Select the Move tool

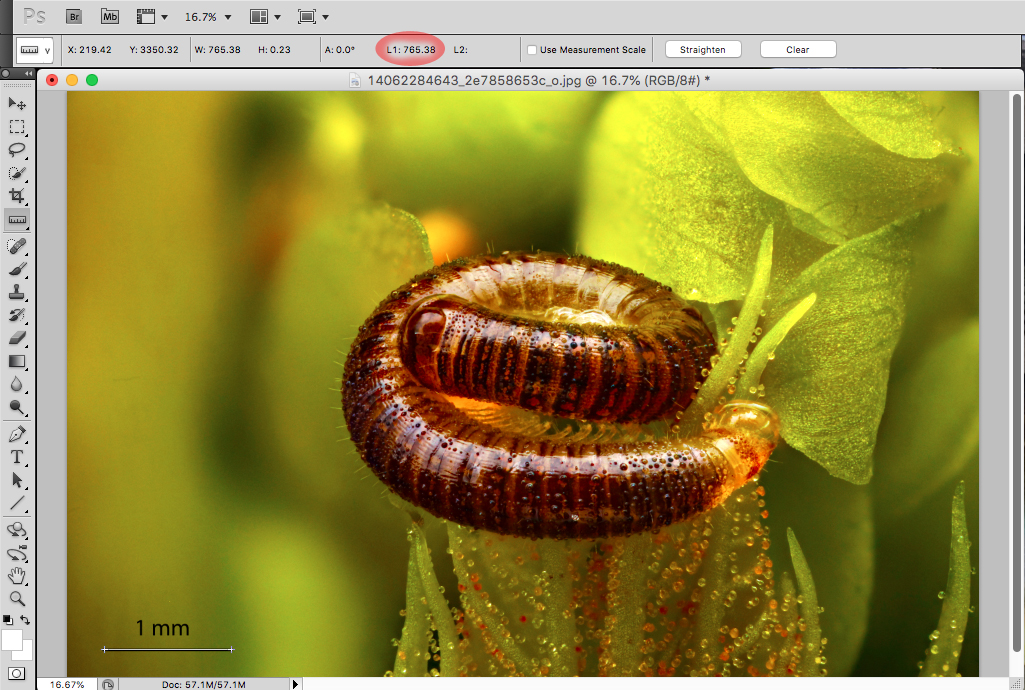(17, 103)
